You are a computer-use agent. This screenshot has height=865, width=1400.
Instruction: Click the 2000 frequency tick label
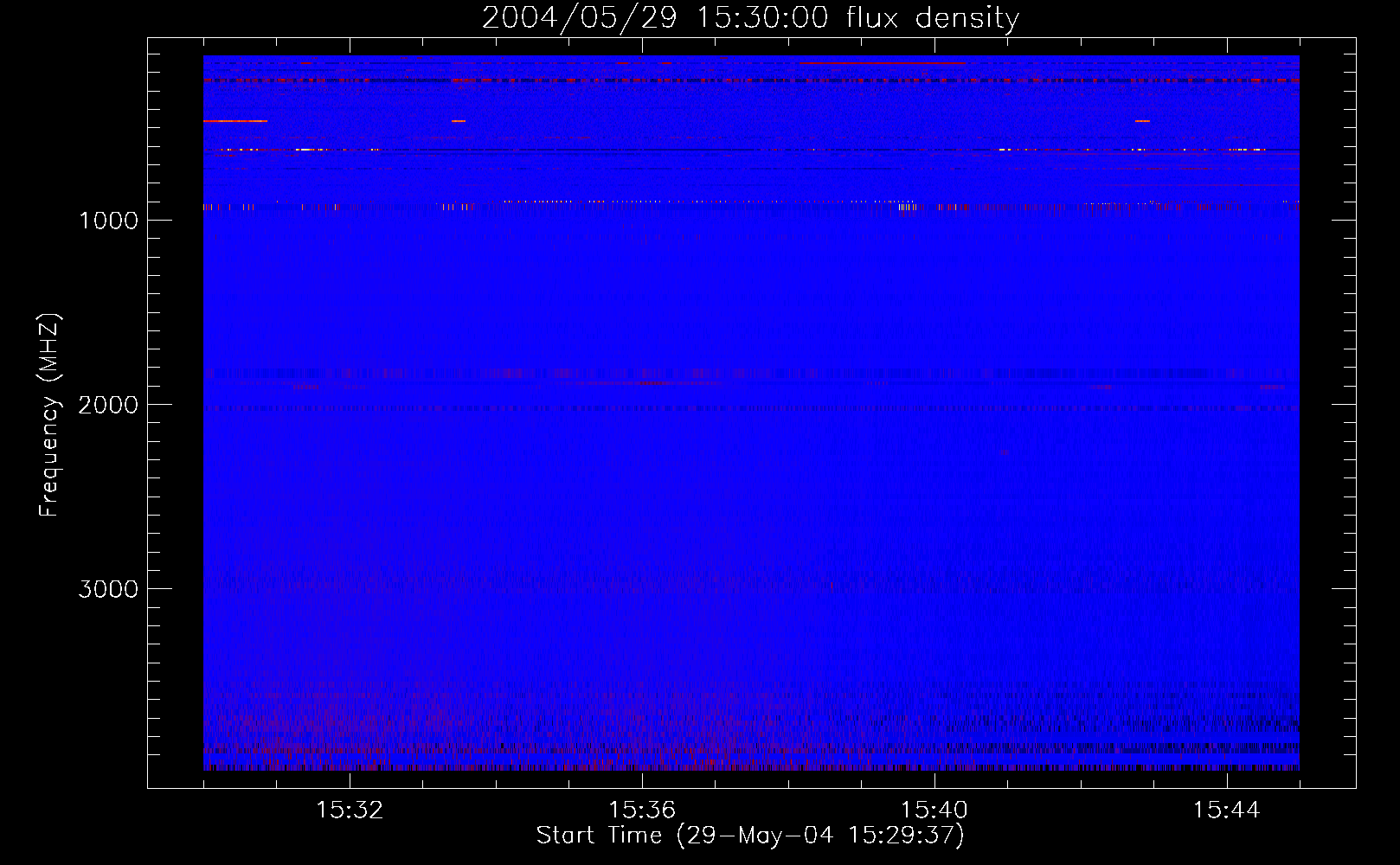pos(108,405)
